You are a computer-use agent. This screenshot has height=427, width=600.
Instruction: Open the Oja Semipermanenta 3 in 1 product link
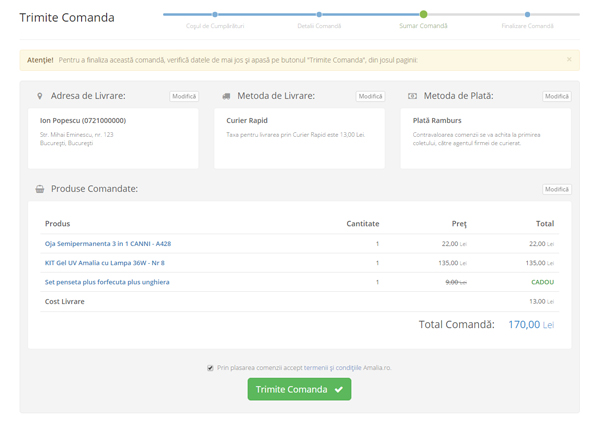pos(108,243)
